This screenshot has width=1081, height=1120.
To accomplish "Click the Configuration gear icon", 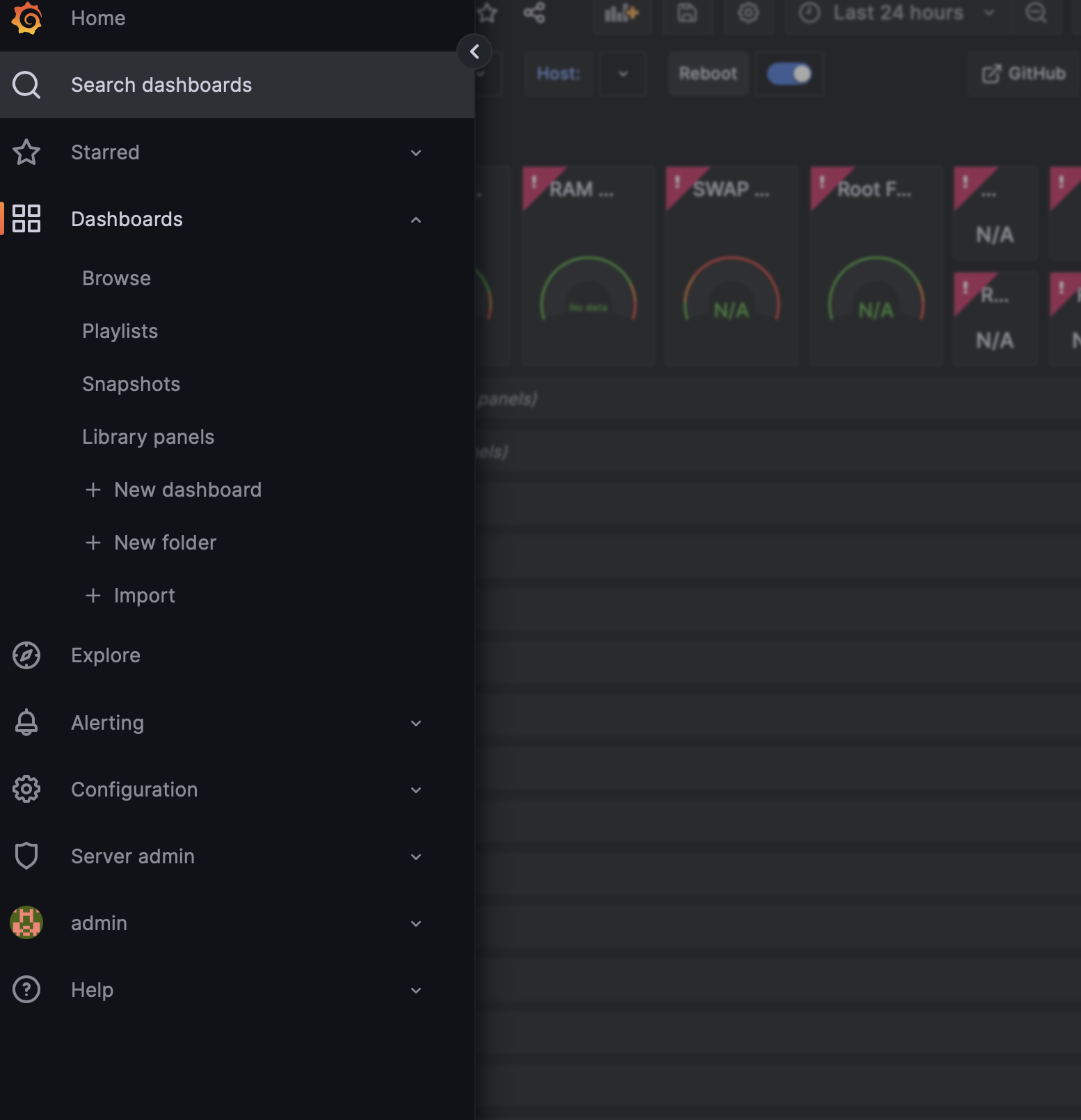I will pyautogui.click(x=26, y=789).
